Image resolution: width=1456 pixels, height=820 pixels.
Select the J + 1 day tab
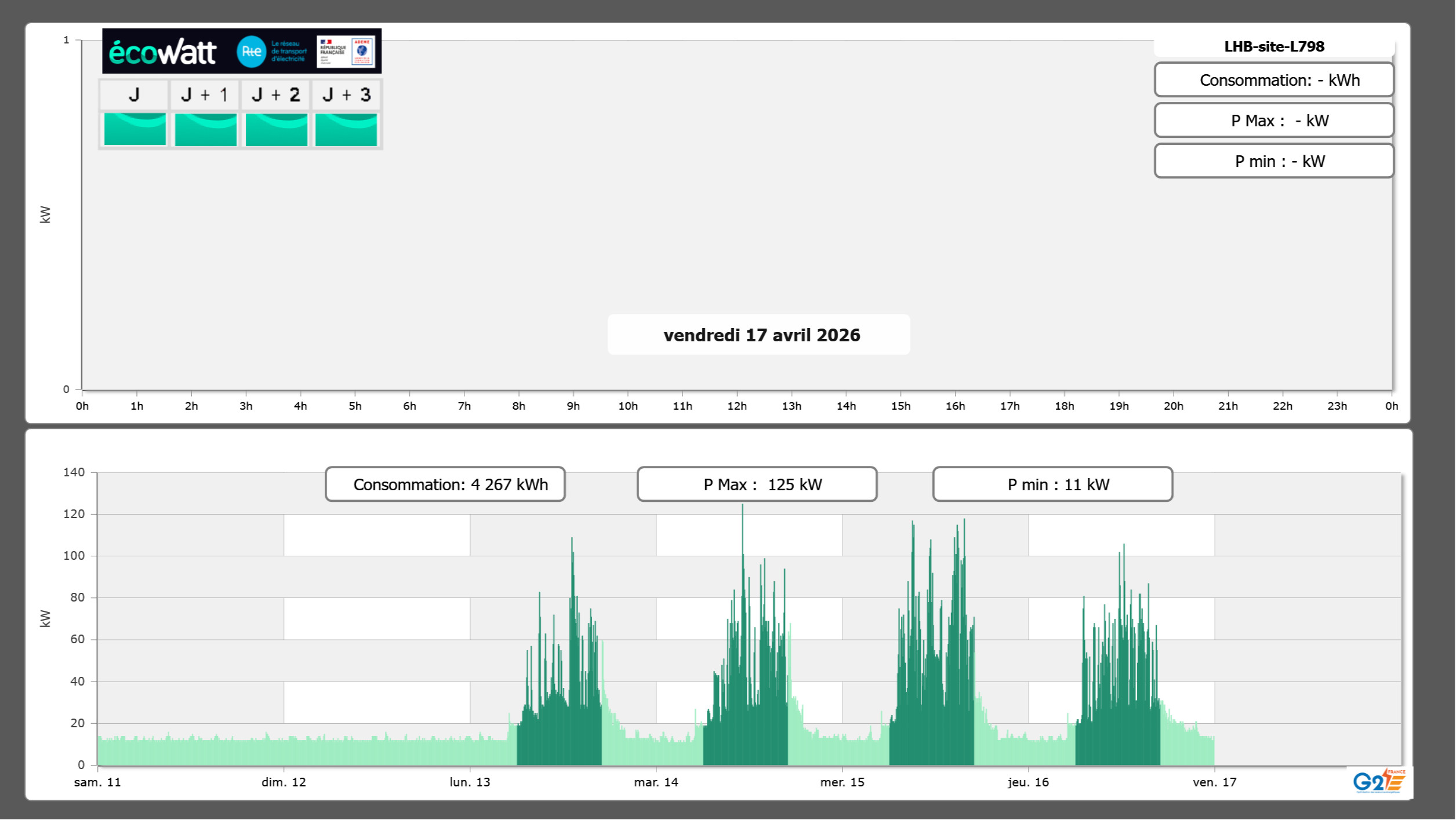pos(205,95)
